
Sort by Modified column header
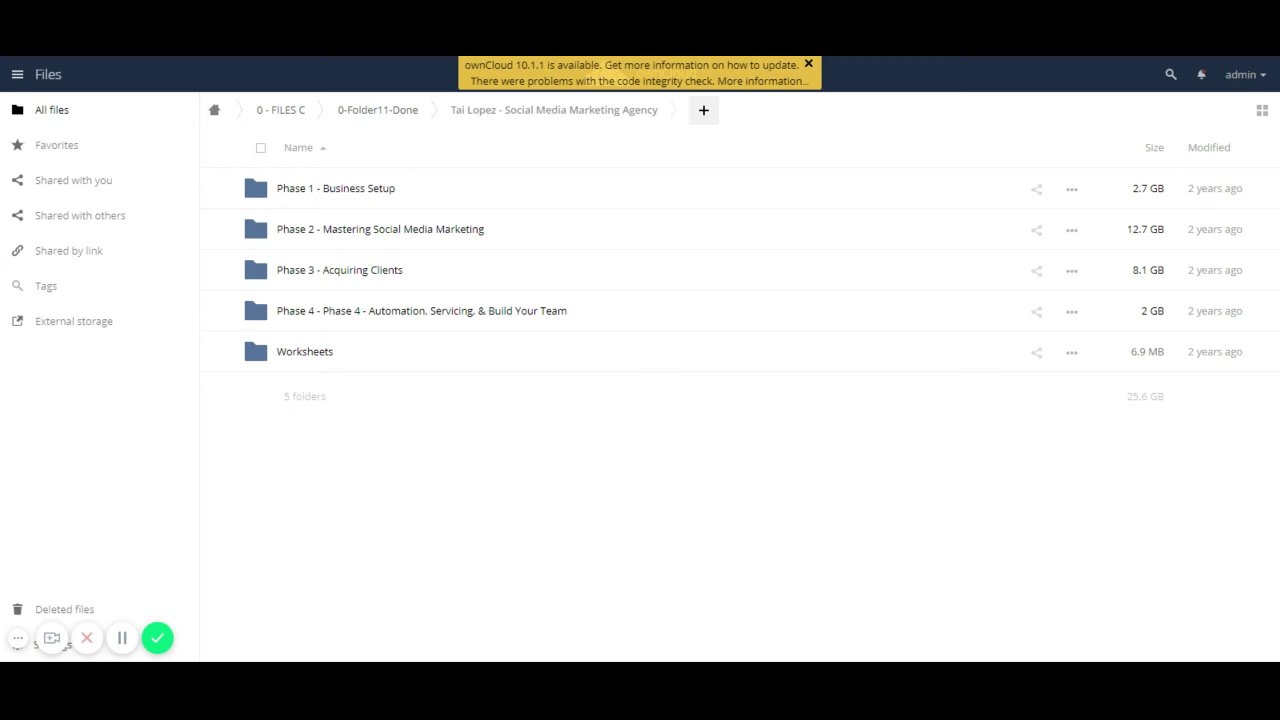pyautogui.click(x=1209, y=148)
